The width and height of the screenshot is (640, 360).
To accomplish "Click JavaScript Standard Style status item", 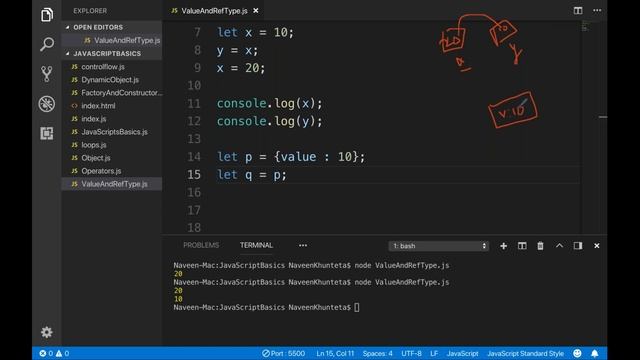I will coord(525,353).
